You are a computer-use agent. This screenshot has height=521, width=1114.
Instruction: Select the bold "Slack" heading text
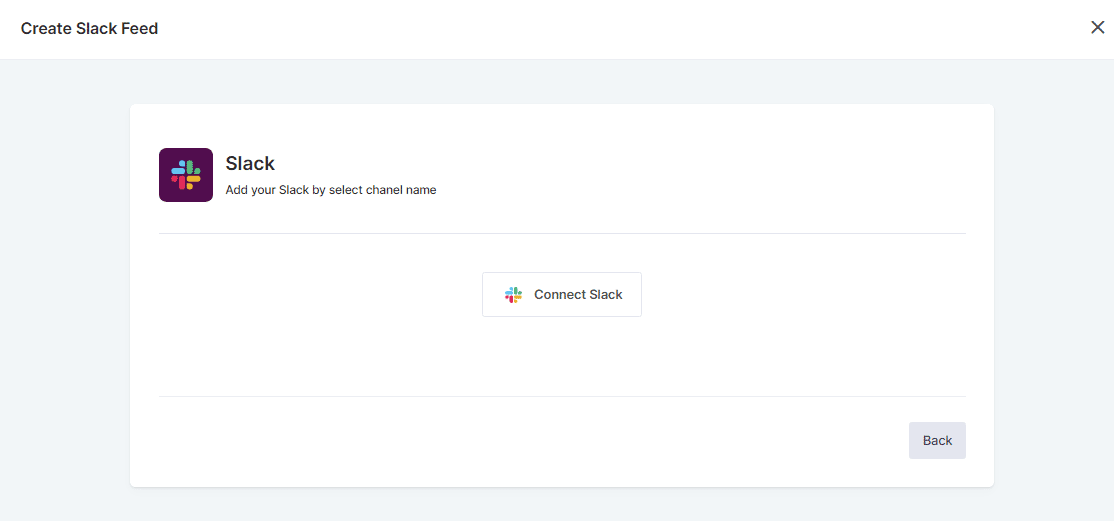[250, 163]
